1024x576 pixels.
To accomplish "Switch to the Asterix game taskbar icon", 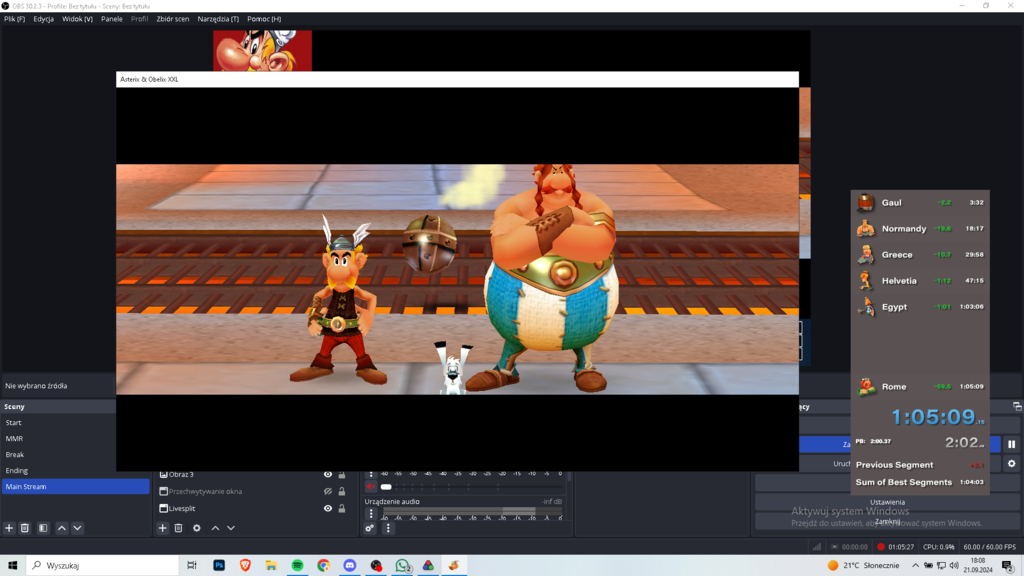I will point(454,566).
